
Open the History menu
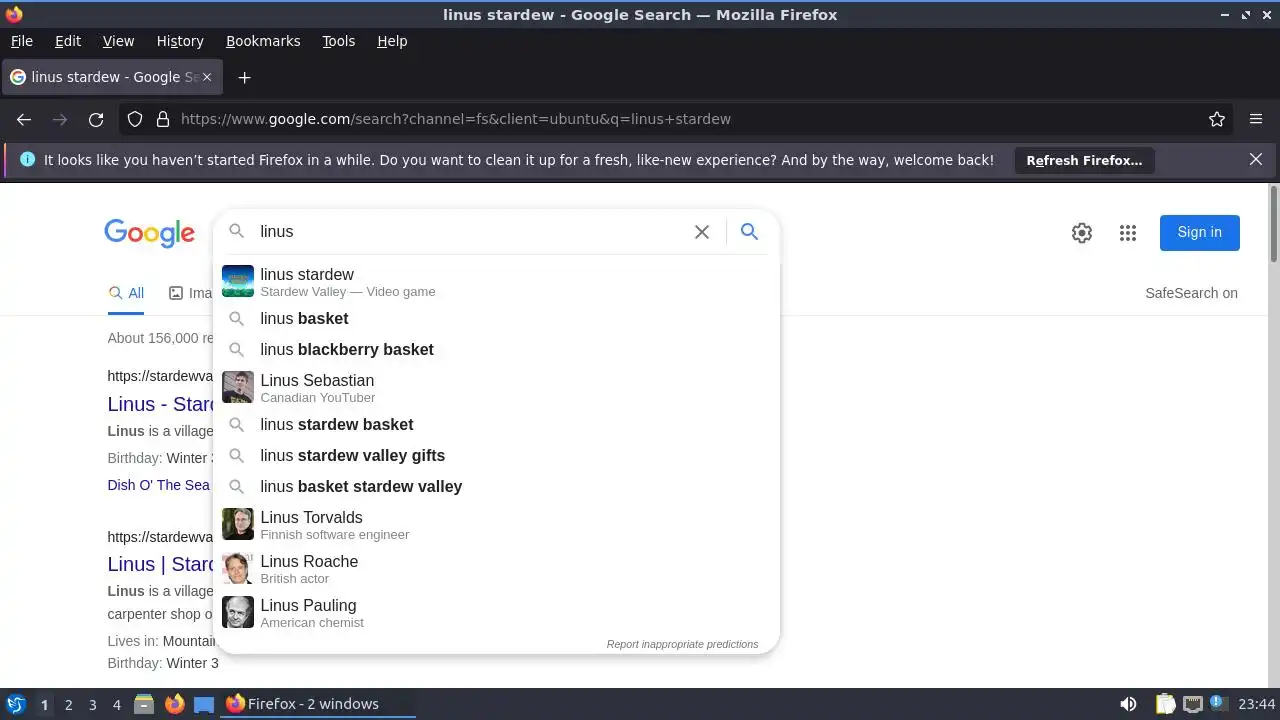click(180, 41)
